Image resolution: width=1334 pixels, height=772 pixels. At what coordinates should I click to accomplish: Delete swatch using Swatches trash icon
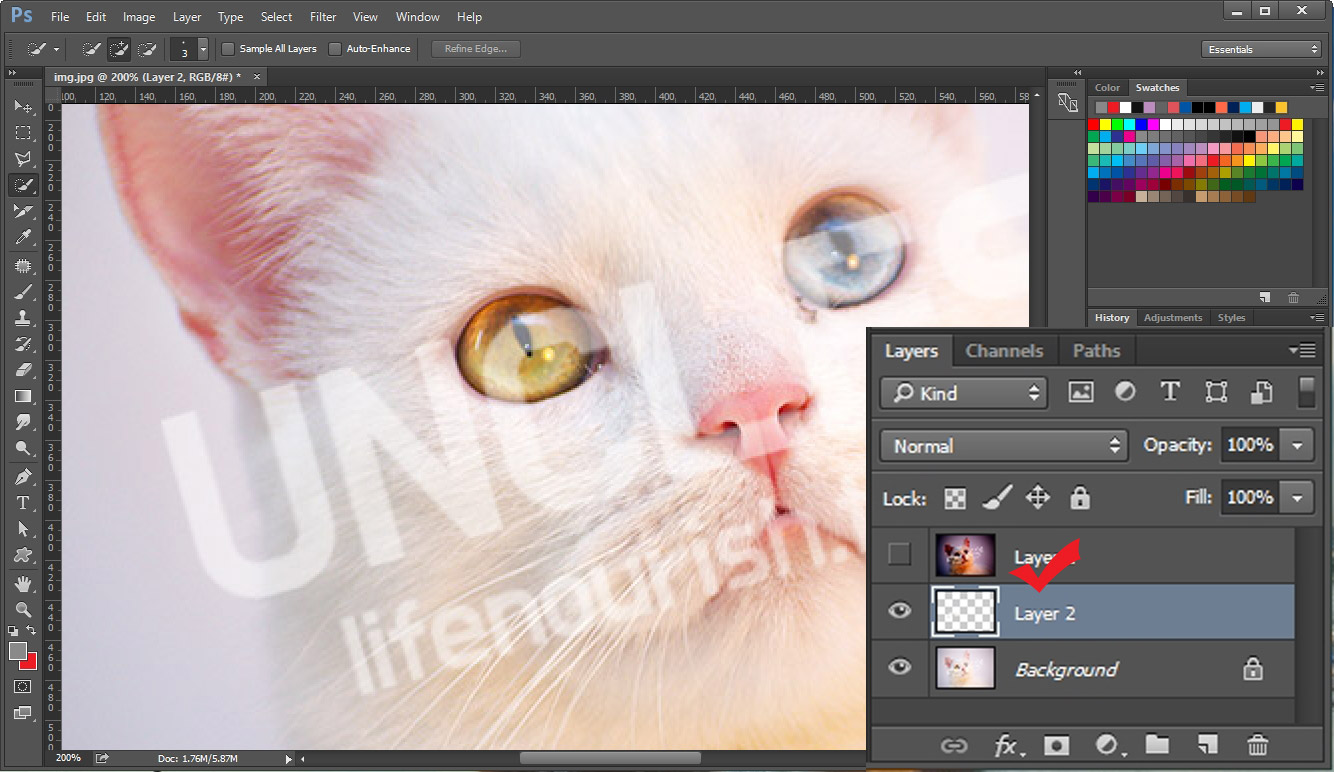tap(1293, 297)
